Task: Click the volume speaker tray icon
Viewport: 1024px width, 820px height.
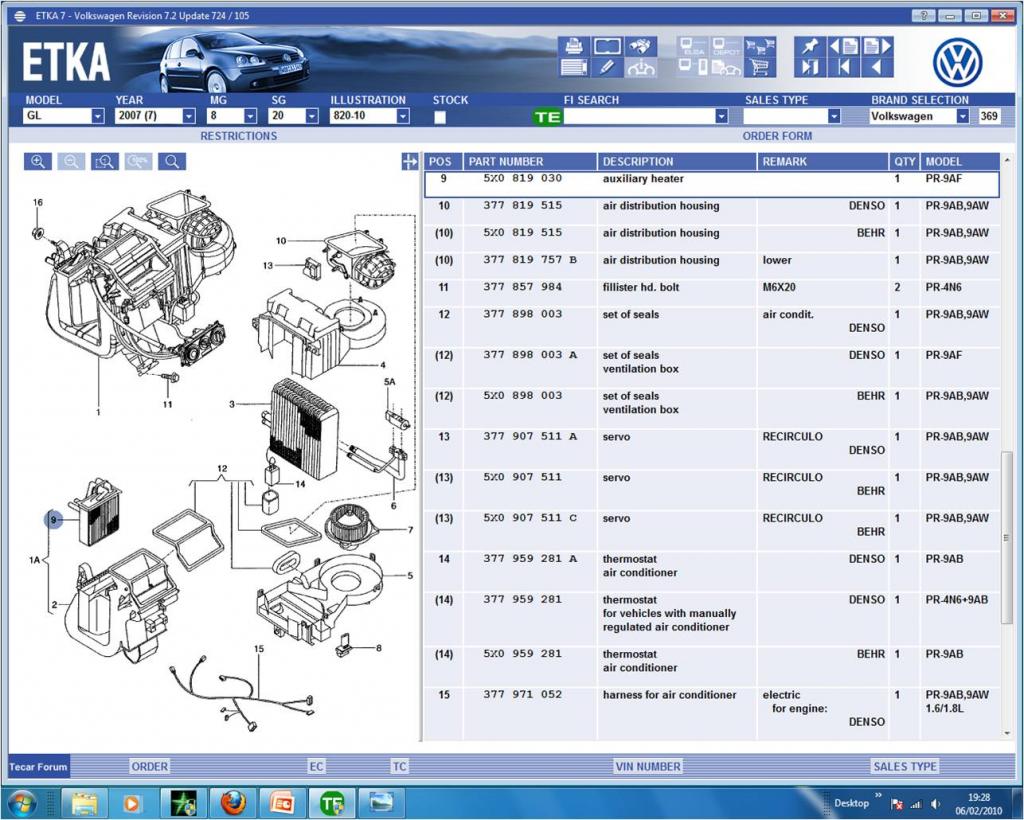Action: 936,804
